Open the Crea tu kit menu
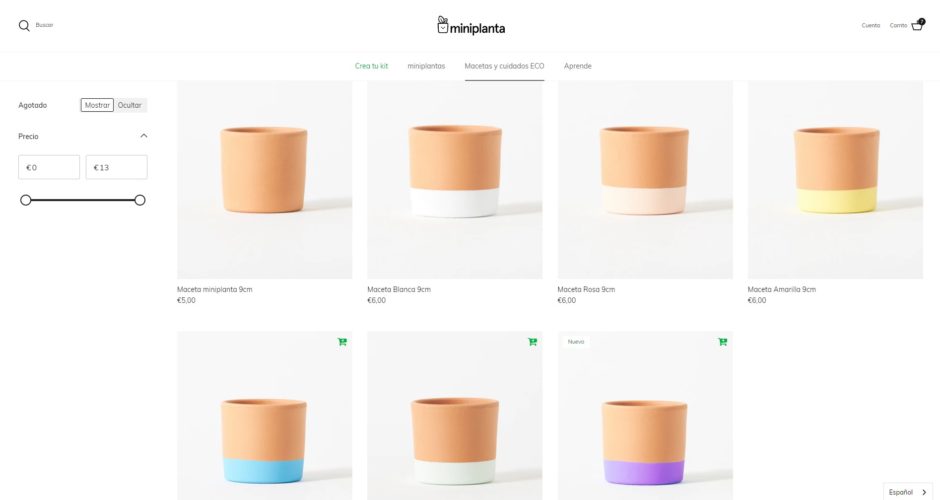The height and width of the screenshot is (500, 940). click(x=371, y=66)
